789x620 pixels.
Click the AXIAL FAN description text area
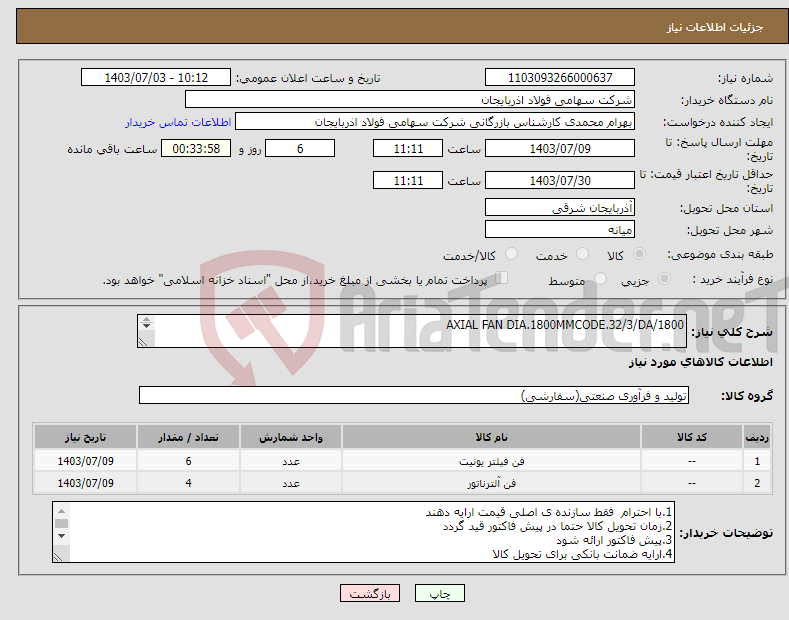pos(412,331)
